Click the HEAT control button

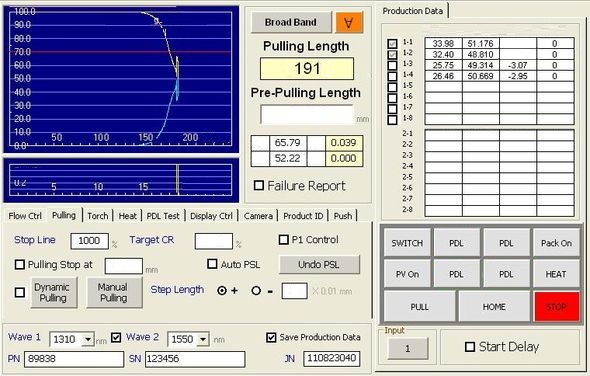556,274
